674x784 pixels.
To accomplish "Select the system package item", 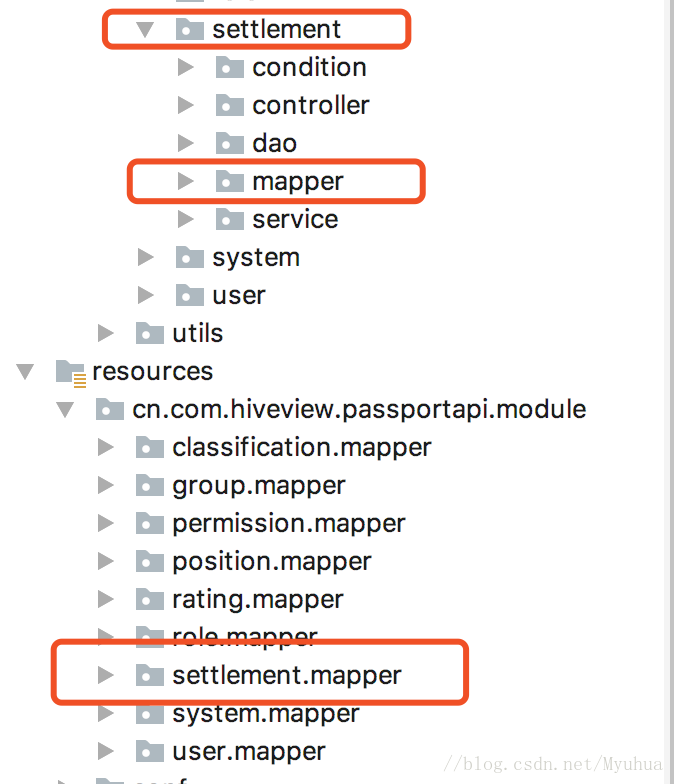I will (x=256, y=258).
